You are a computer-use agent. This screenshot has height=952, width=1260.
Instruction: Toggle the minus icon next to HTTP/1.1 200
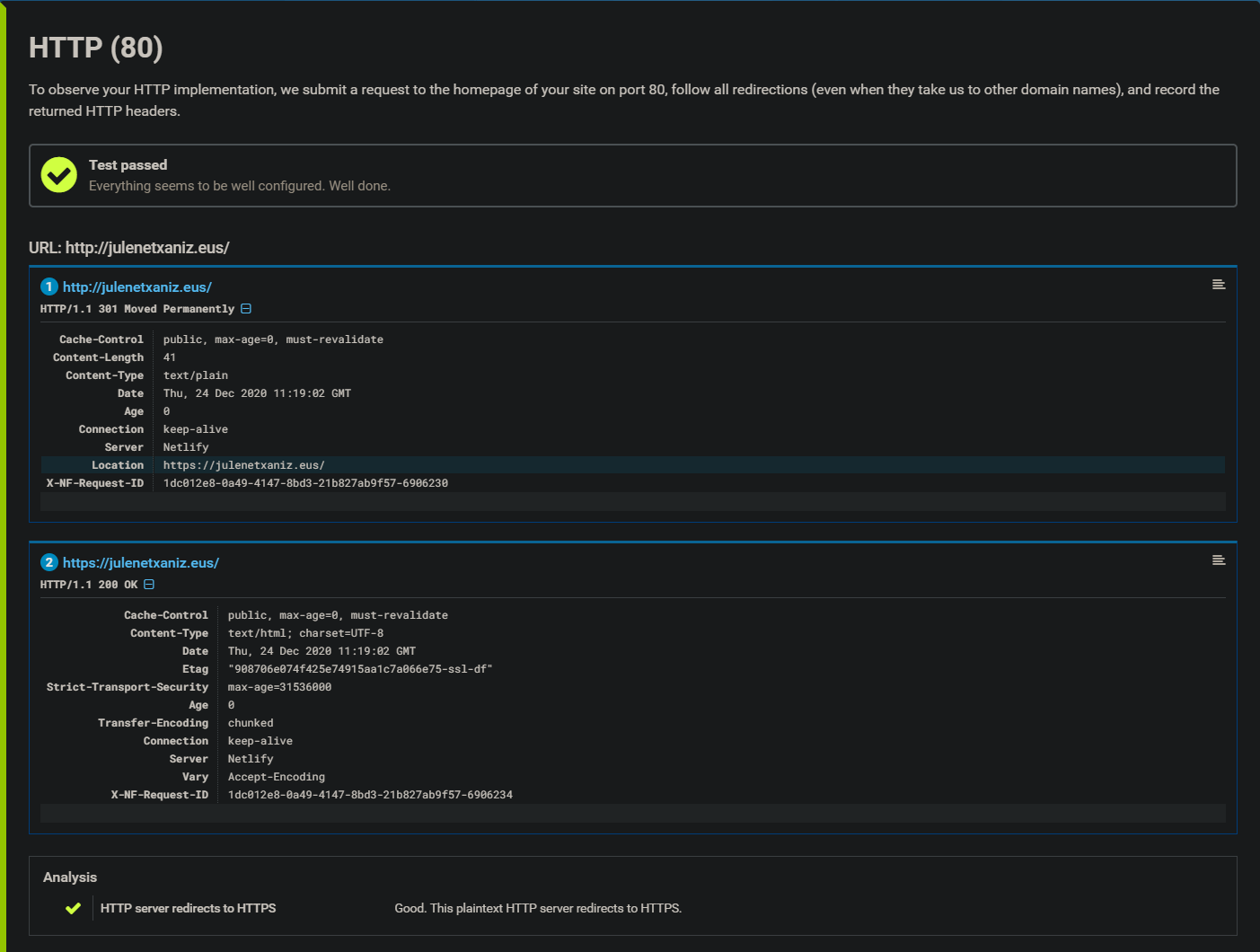click(148, 584)
